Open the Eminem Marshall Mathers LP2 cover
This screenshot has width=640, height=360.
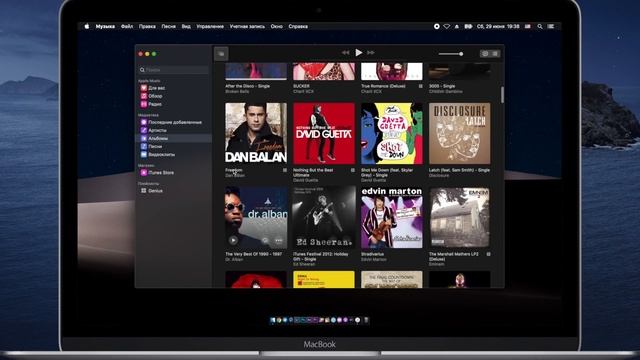(460, 217)
